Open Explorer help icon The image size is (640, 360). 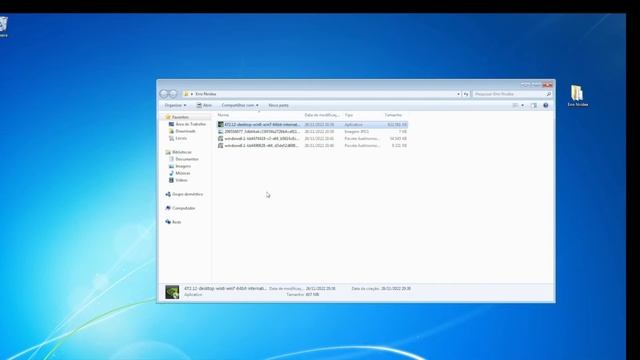click(x=546, y=105)
